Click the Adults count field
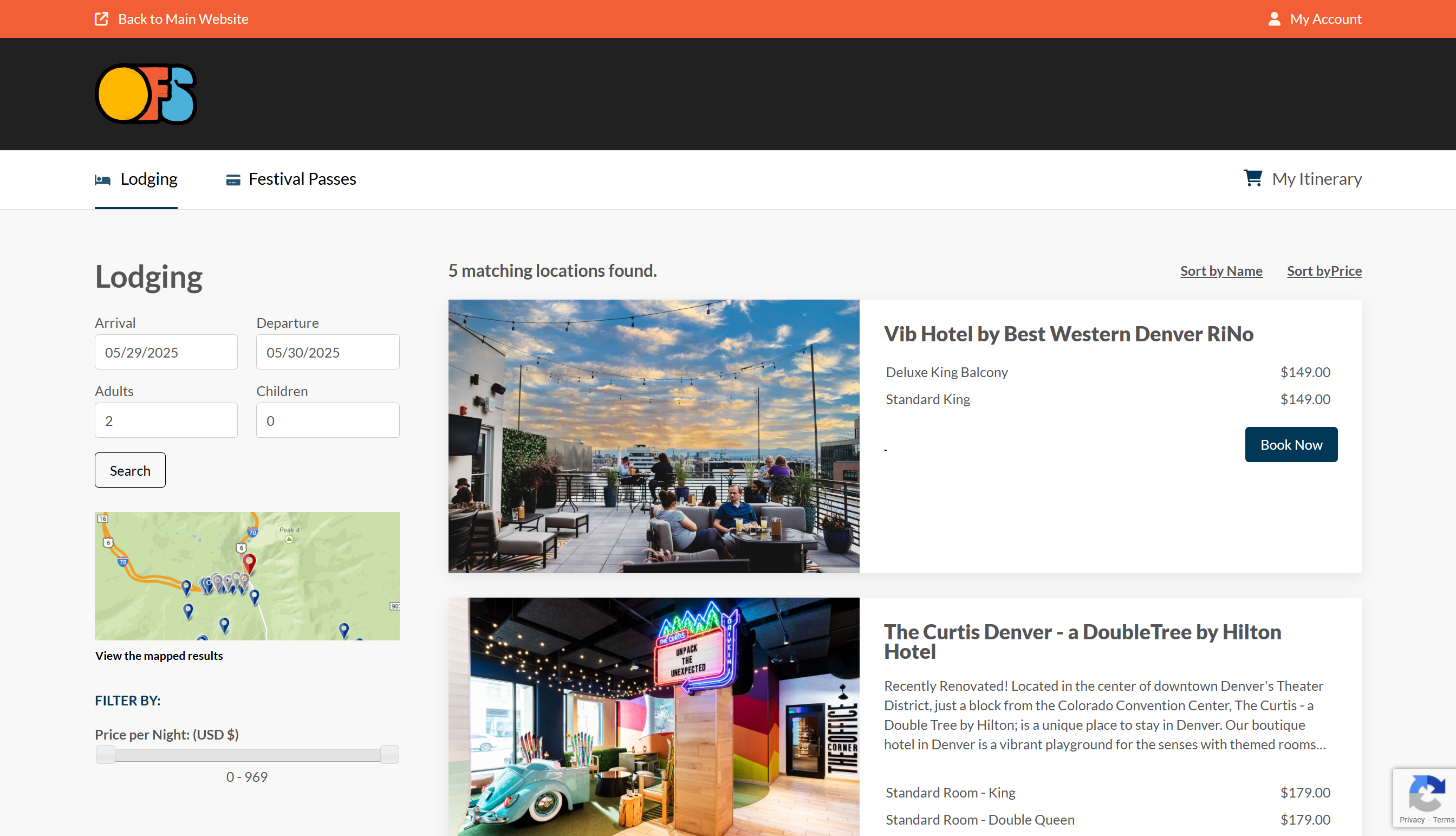 (x=166, y=420)
